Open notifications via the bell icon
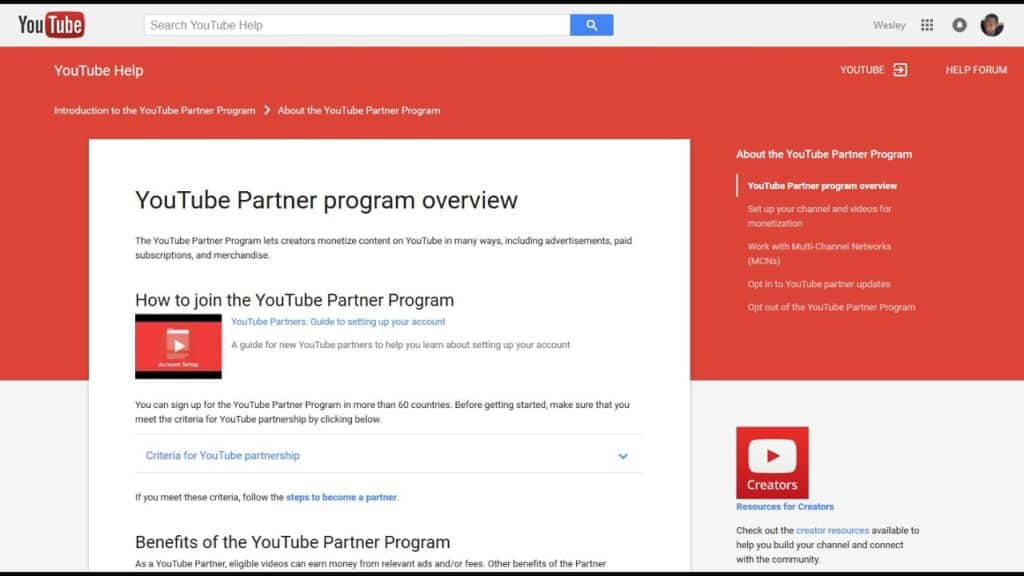 coord(958,24)
